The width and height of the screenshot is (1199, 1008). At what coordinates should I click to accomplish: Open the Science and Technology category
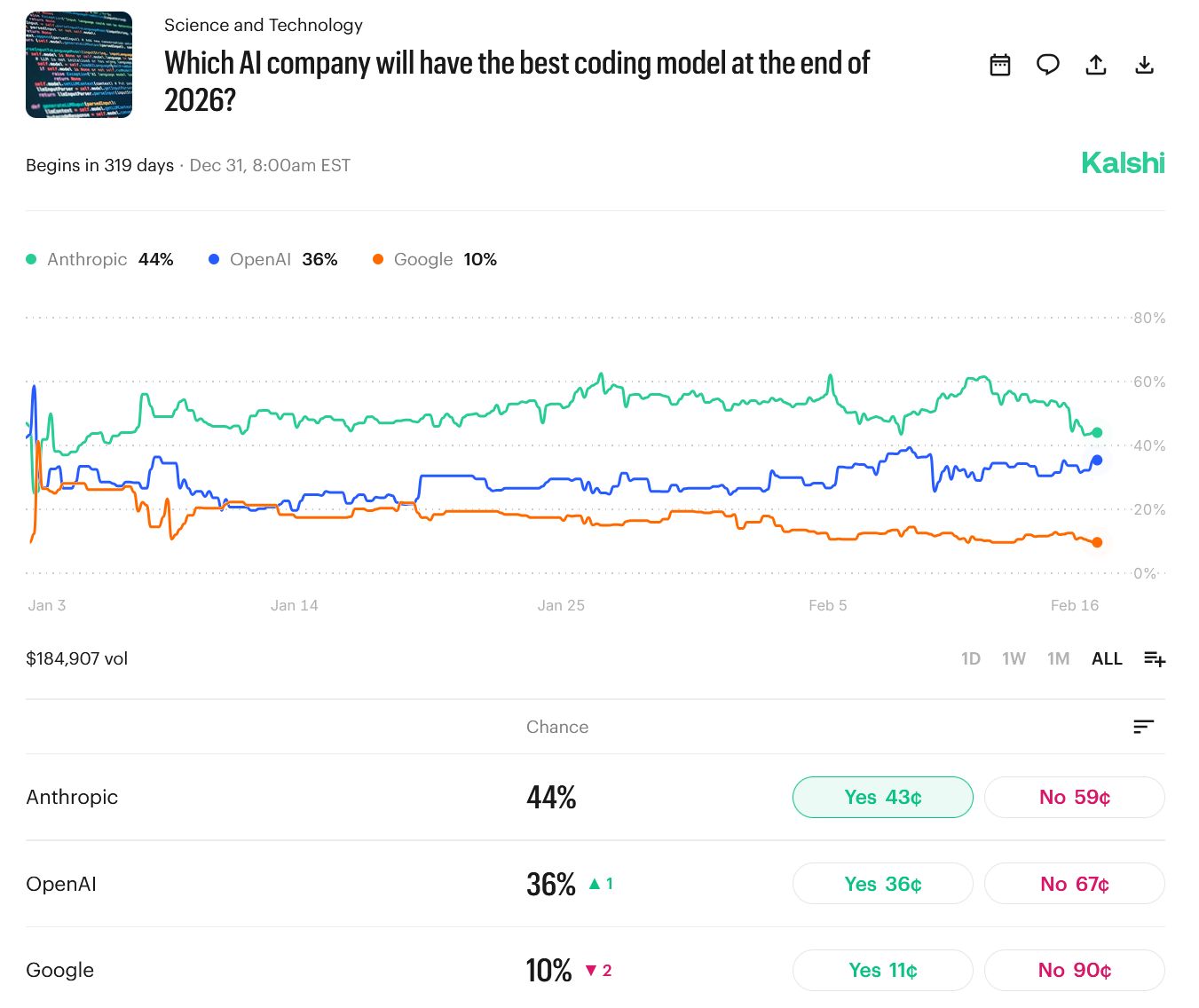tap(264, 25)
